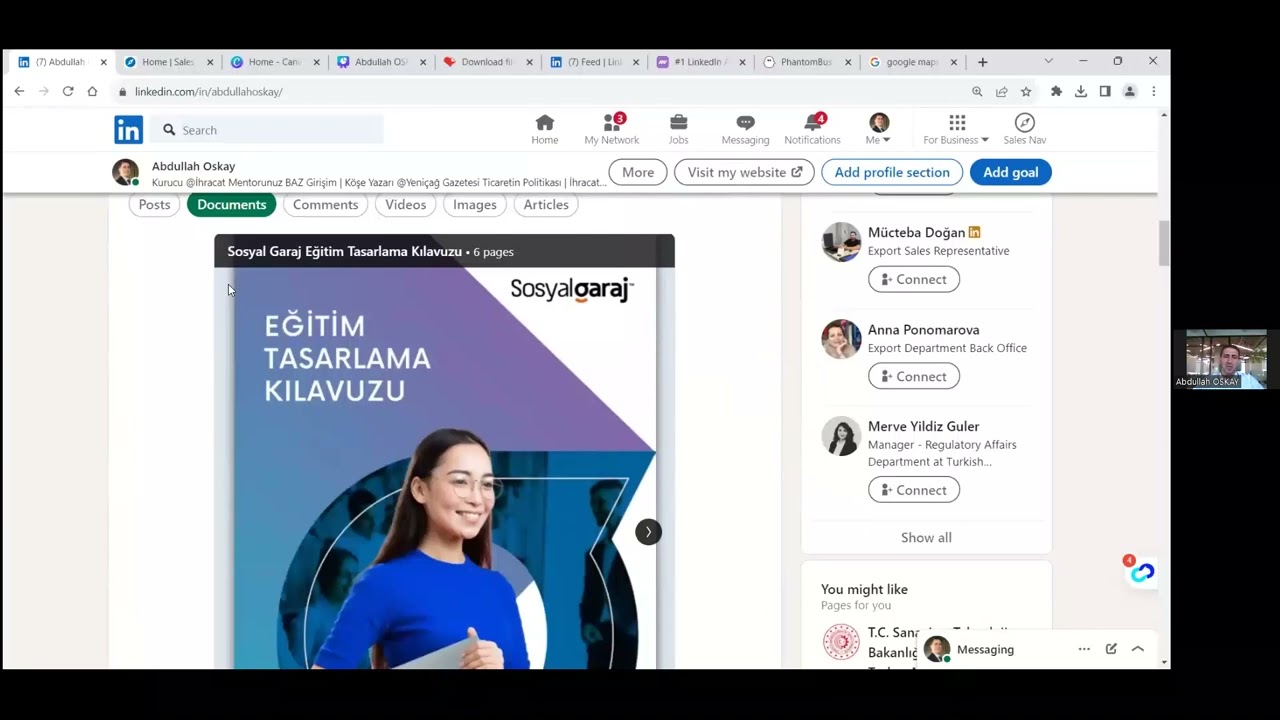Viewport: 1280px width, 720px height.
Task: Click the Abdullah OSKAY webcam thumbnail
Action: (x=1226, y=359)
